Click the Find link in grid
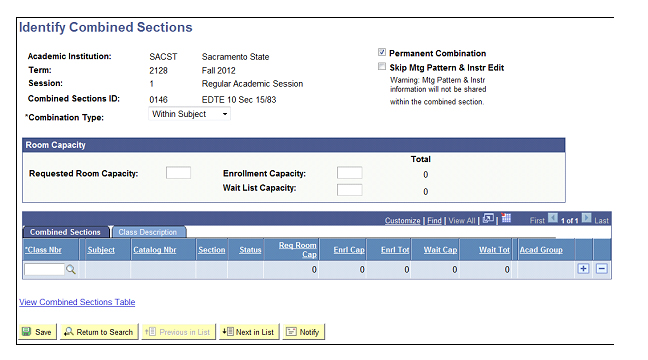Image resolution: width=648 pixels, height=360 pixels. pos(434,221)
